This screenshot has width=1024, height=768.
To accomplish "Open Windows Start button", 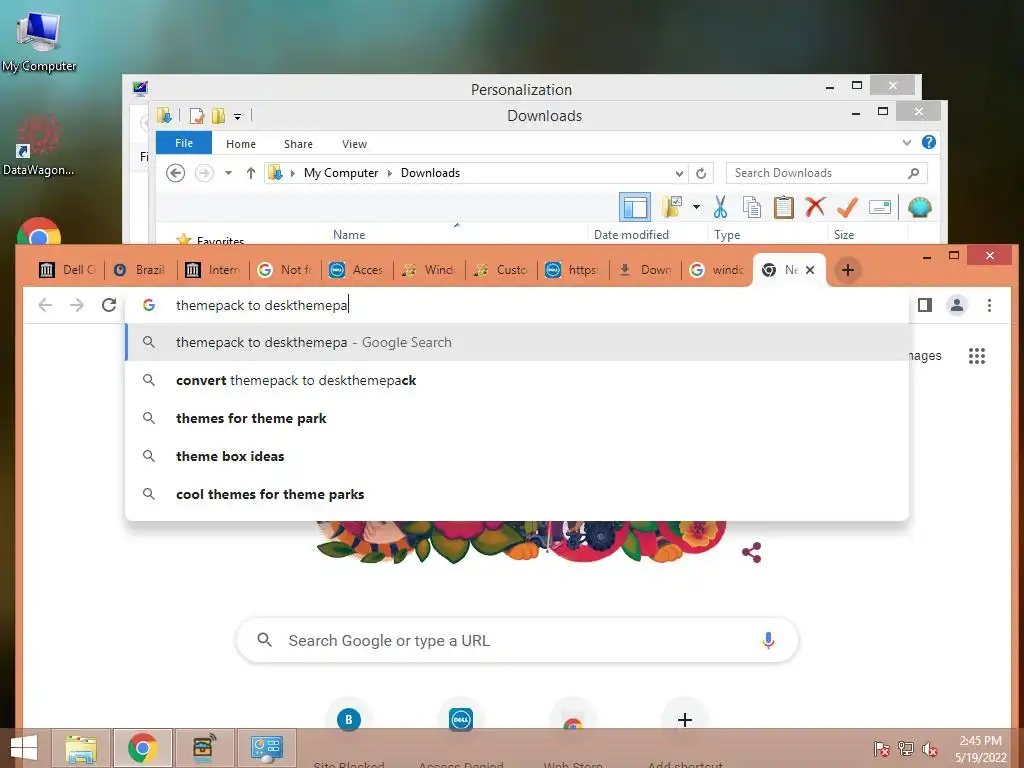I will (x=24, y=748).
